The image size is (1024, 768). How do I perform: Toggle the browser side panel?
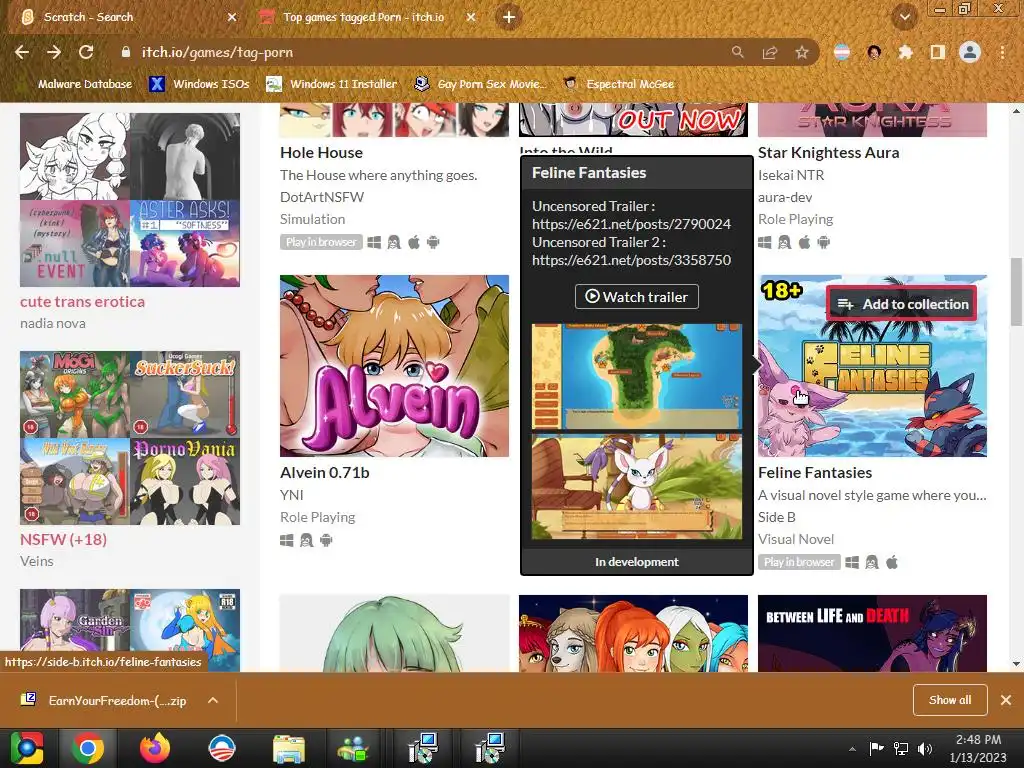938,52
